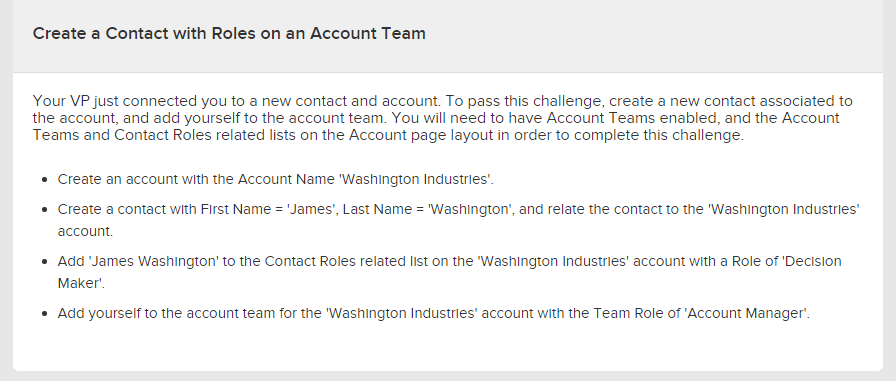
Task: Click the bullet dot before 'Create an account'
Action: point(46,179)
